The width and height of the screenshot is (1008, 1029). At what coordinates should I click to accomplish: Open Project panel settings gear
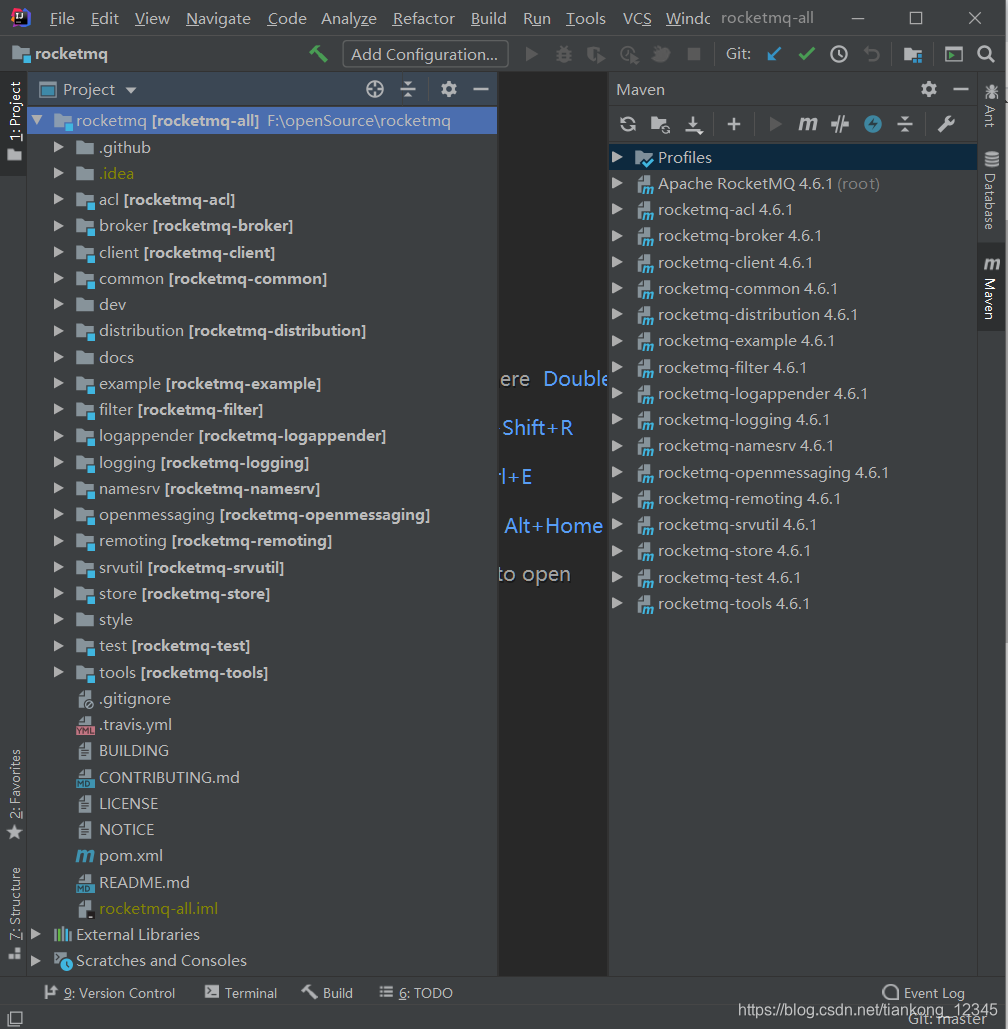(x=449, y=89)
